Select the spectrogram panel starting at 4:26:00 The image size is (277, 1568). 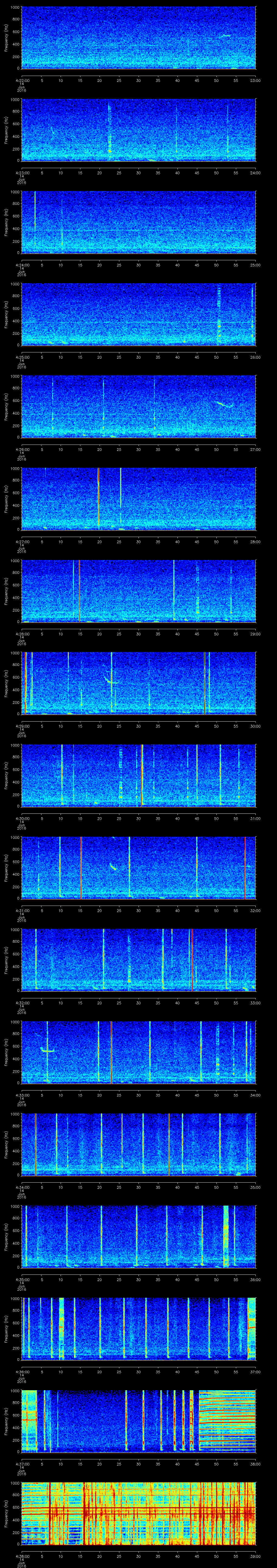139,407
